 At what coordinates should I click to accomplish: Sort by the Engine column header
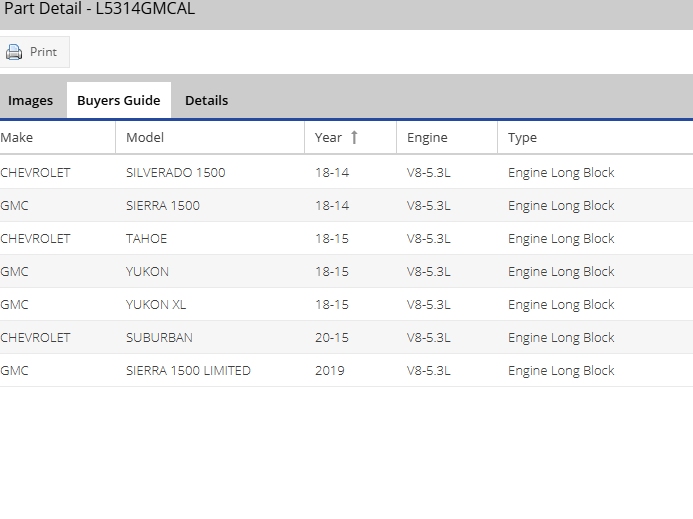tap(427, 138)
